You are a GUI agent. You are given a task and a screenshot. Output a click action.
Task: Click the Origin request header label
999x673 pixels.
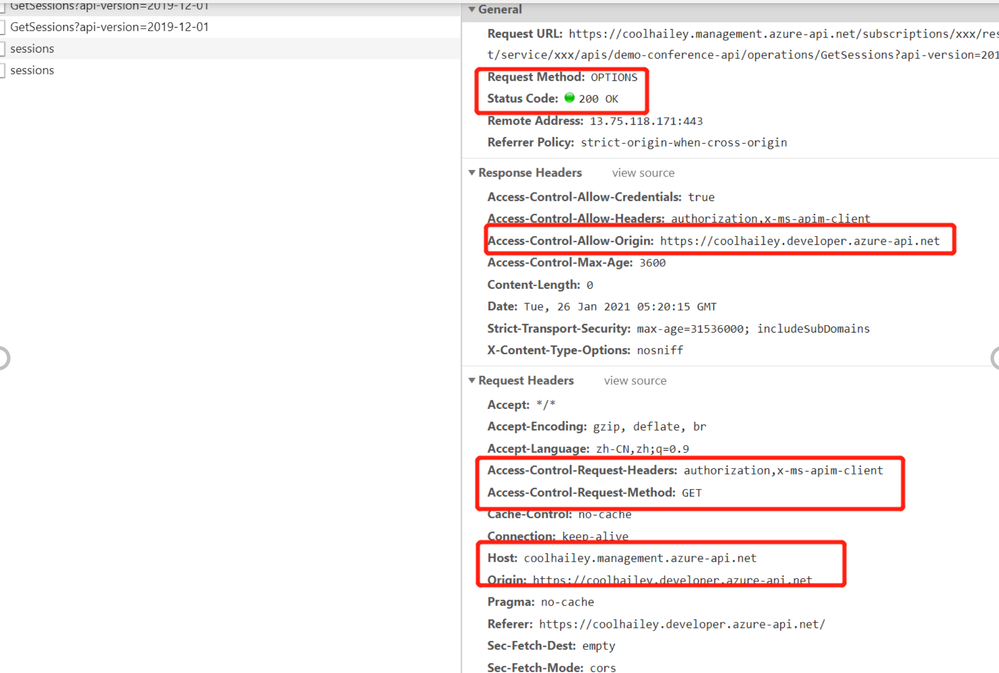(x=507, y=580)
